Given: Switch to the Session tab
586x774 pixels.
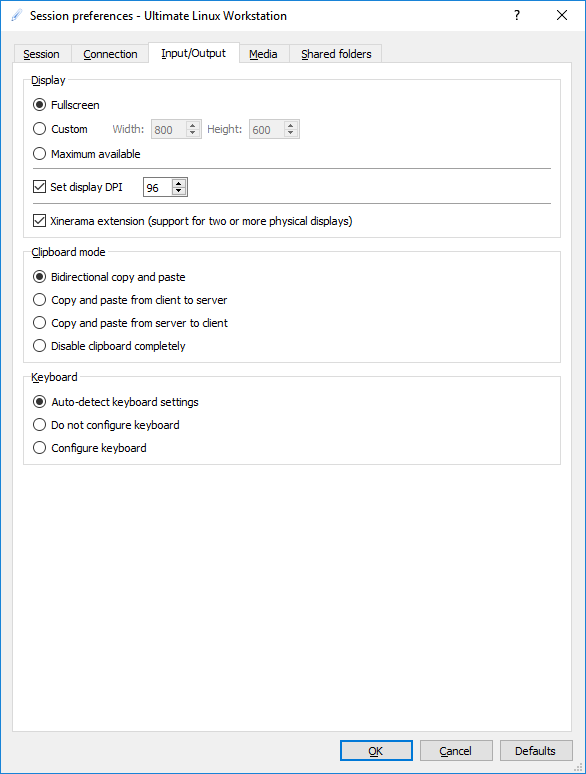Looking at the screenshot, I should click(42, 54).
